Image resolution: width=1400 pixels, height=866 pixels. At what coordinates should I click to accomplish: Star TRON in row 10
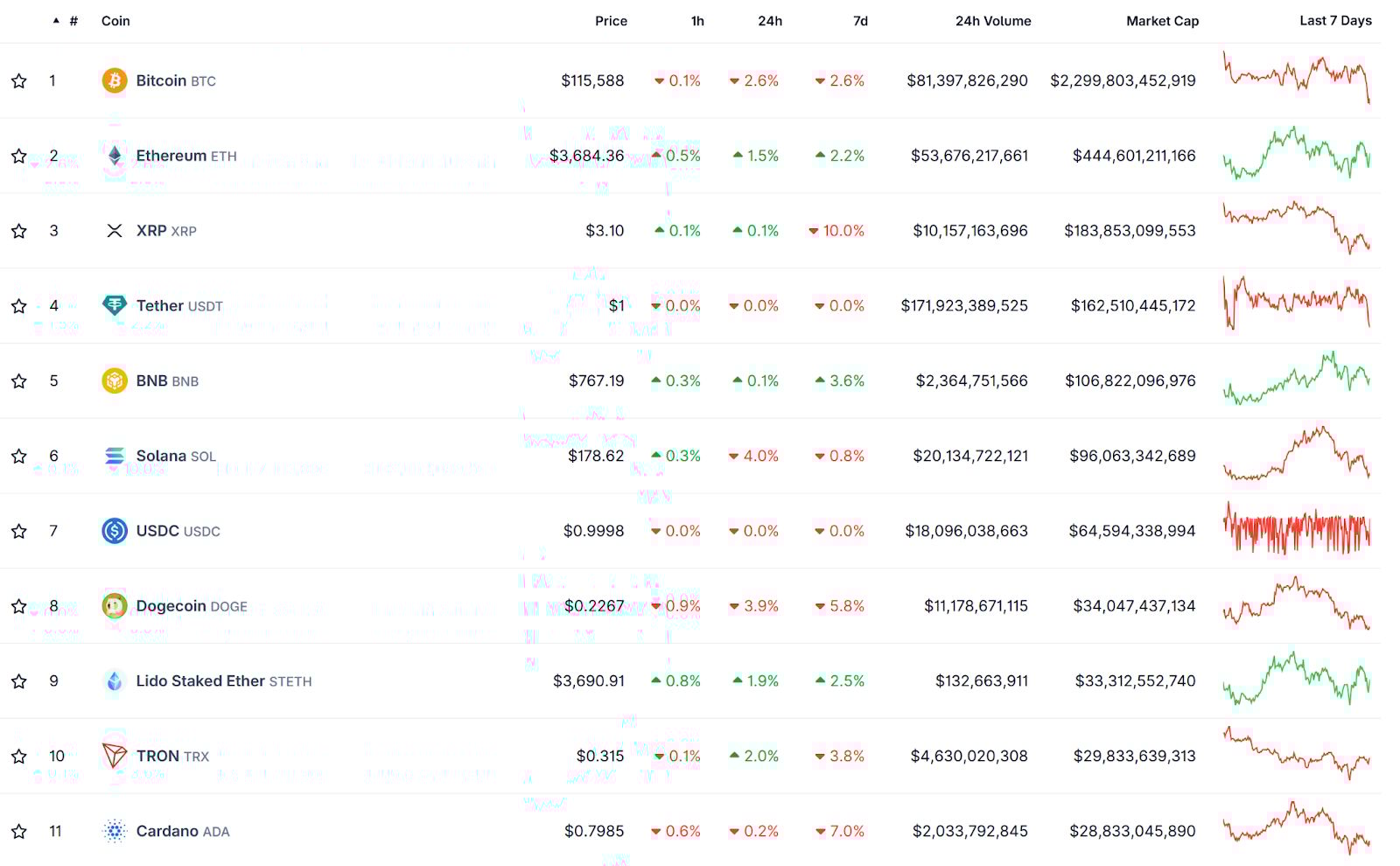[x=18, y=756]
